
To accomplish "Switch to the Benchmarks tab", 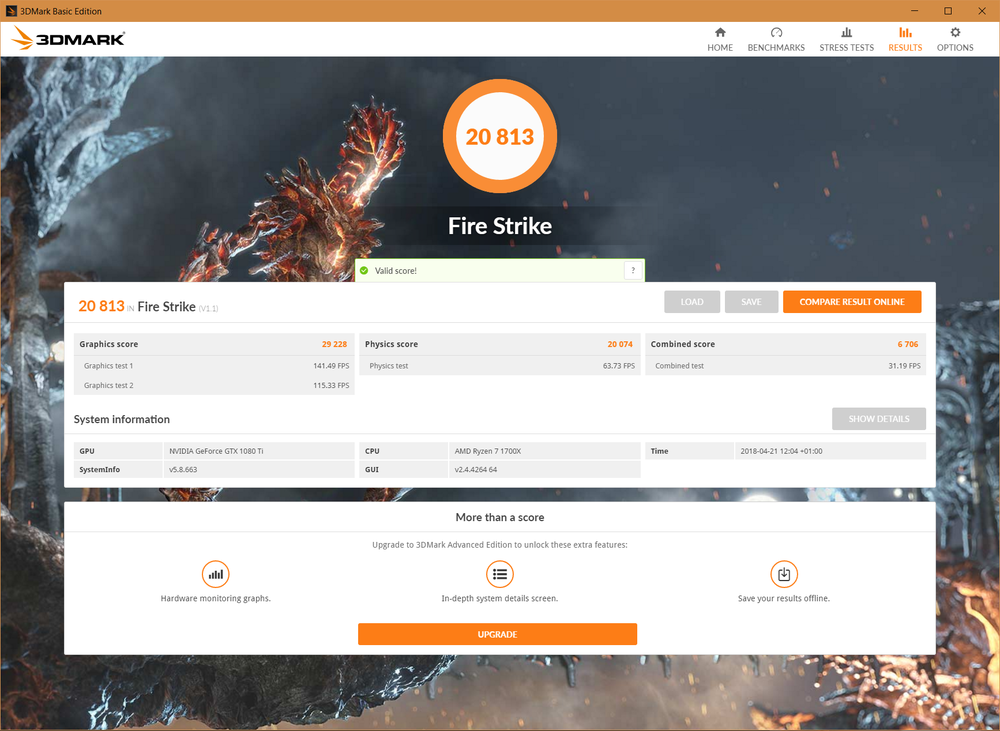I will point(776,38).
